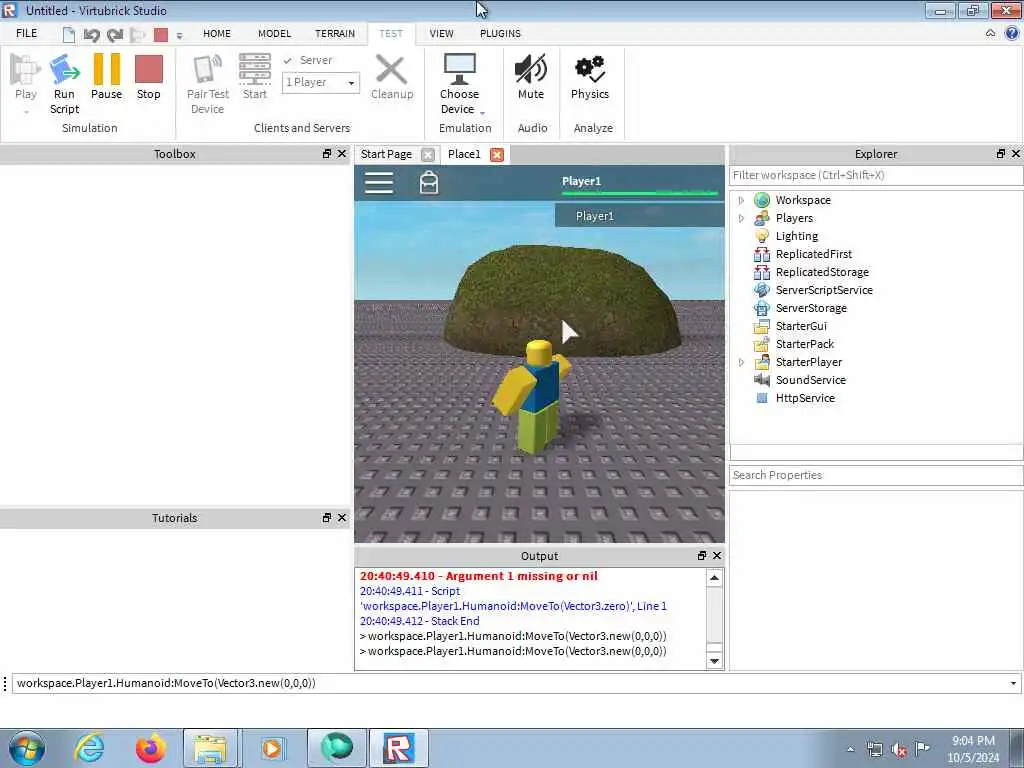Switch to the VIEW ribbon tab
Image resolution: width=1024 pixels, height=768 pixels.
[441, 33]
